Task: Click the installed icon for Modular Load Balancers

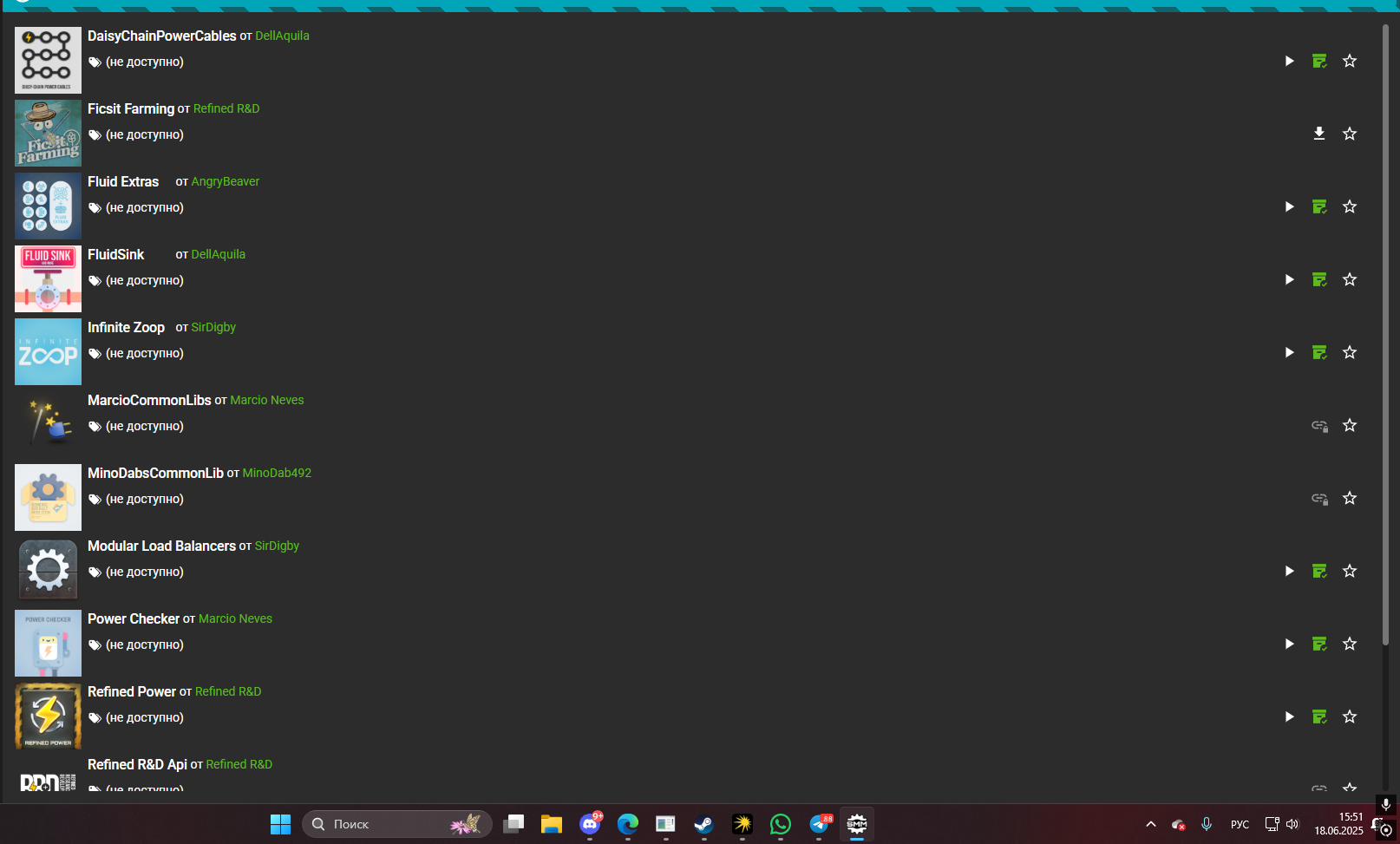Action: point(1319,571)
